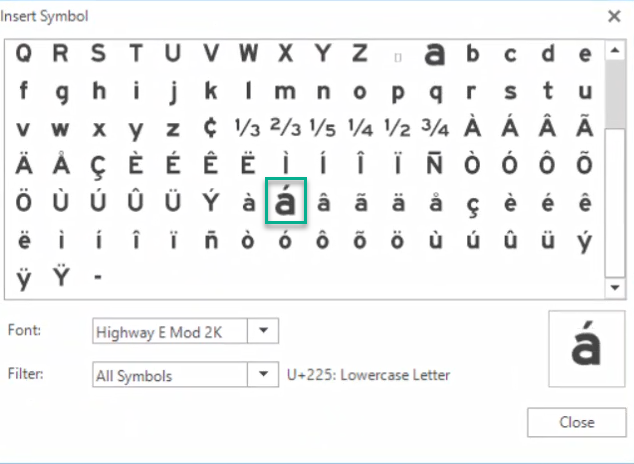Image resolution: width=634 pixels, height=464 pixels.
Task: Click the uppercase N with tilde
Action: [x=435, y=165]
